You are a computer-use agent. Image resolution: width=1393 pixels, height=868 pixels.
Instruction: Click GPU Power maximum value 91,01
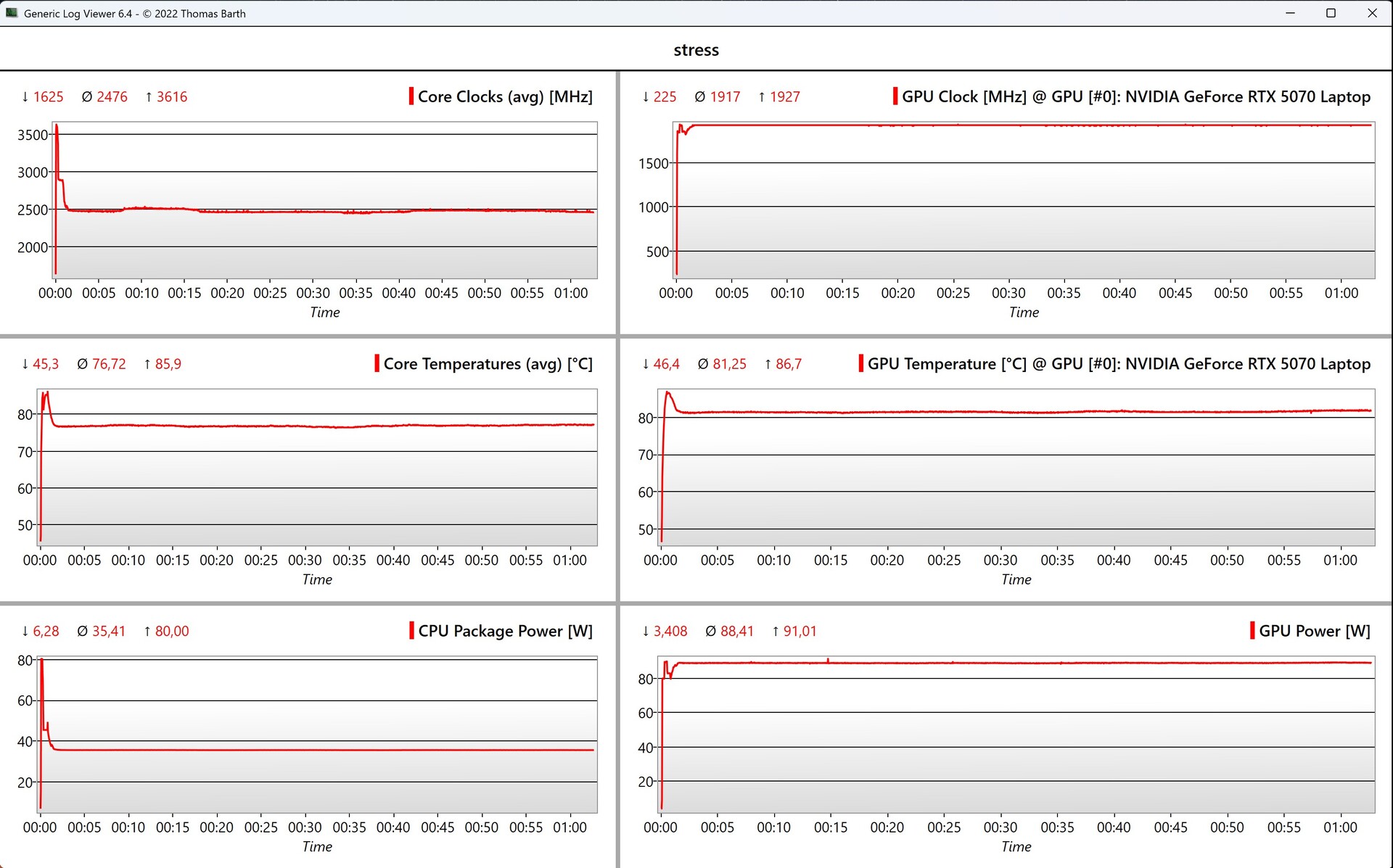click(800, 631)
